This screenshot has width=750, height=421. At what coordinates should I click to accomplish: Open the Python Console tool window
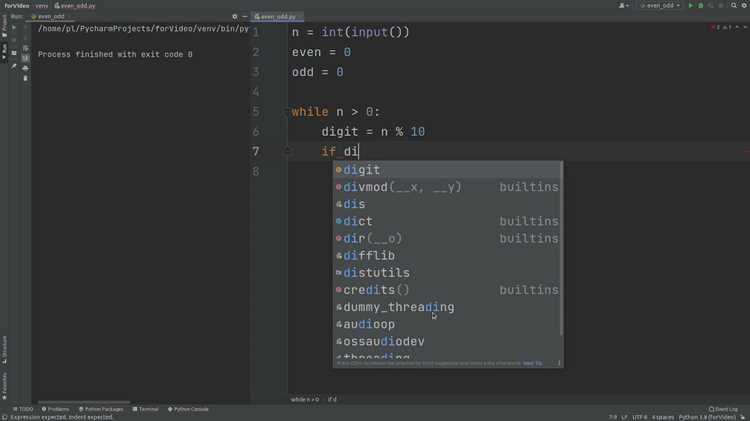tap(188, 409)
